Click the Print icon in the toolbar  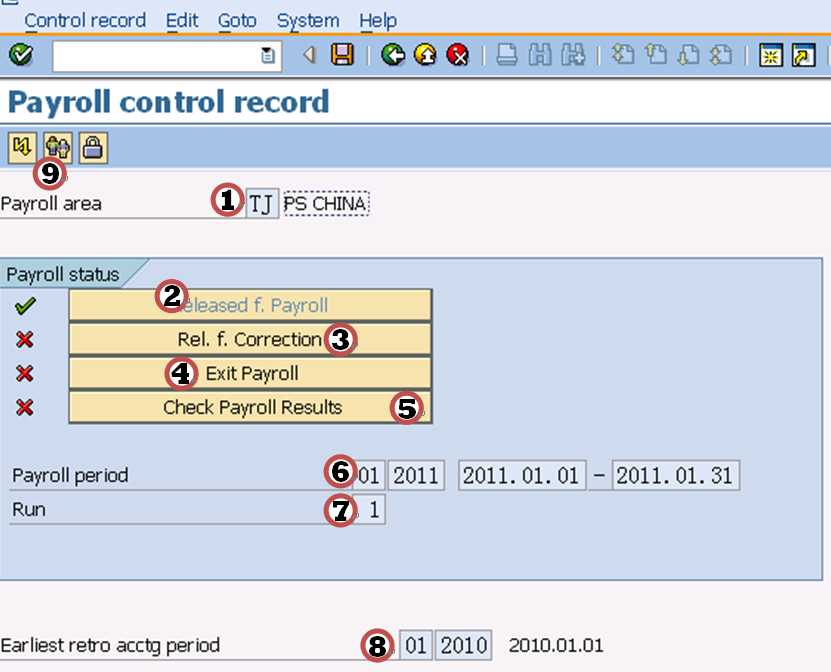point(507,55)
